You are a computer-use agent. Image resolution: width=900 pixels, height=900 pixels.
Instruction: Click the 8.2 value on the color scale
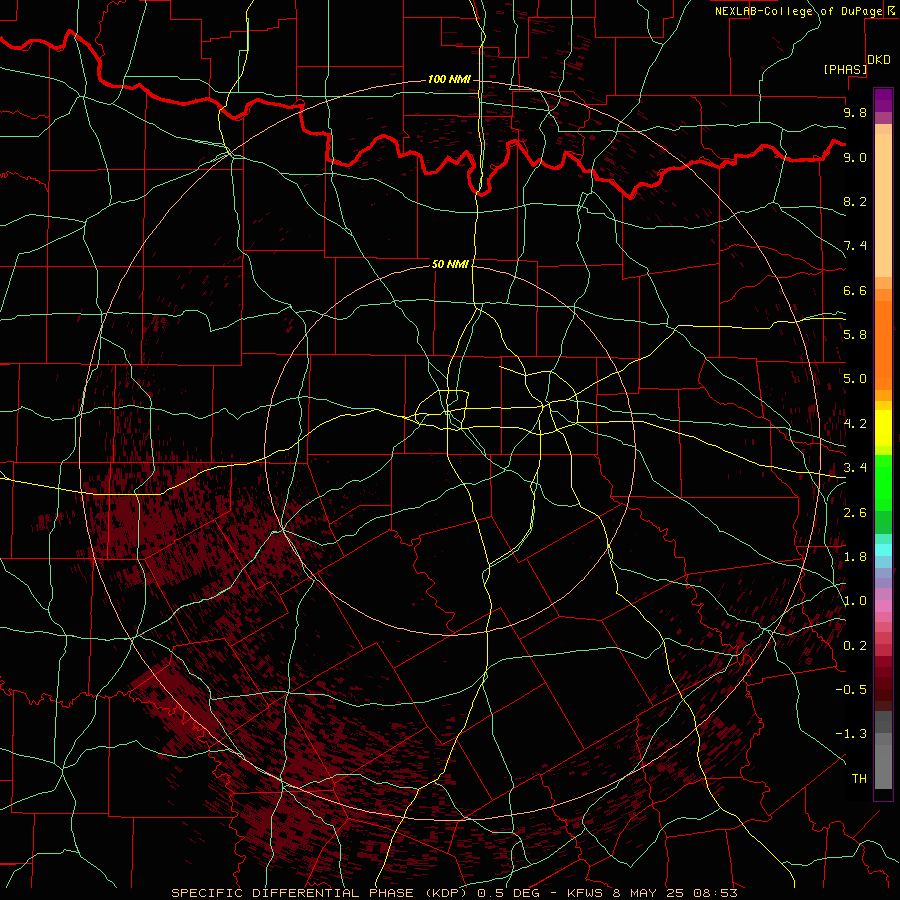(855, 201)
